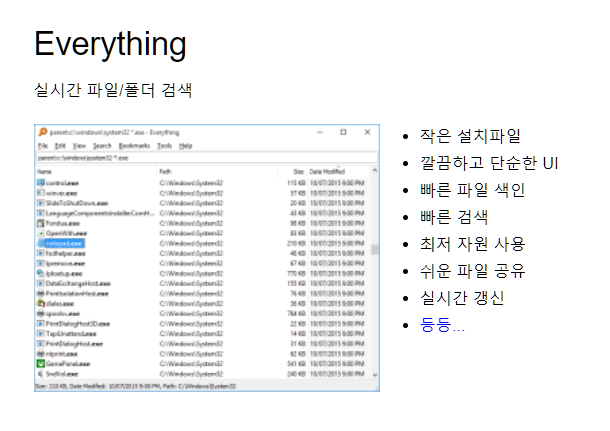Select the highlighted notepad.exe row

point(61,244)
